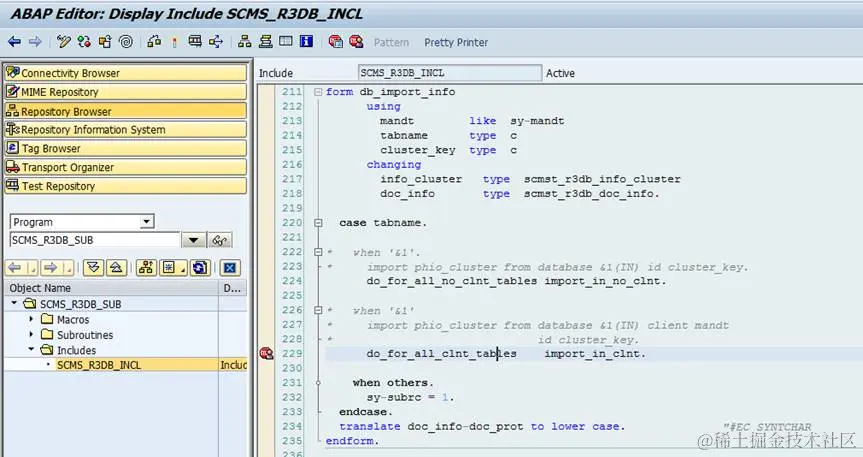Switch Display/Change mode with pencil icon
Screen dimensions: 863x457
[x=64, y=42]
